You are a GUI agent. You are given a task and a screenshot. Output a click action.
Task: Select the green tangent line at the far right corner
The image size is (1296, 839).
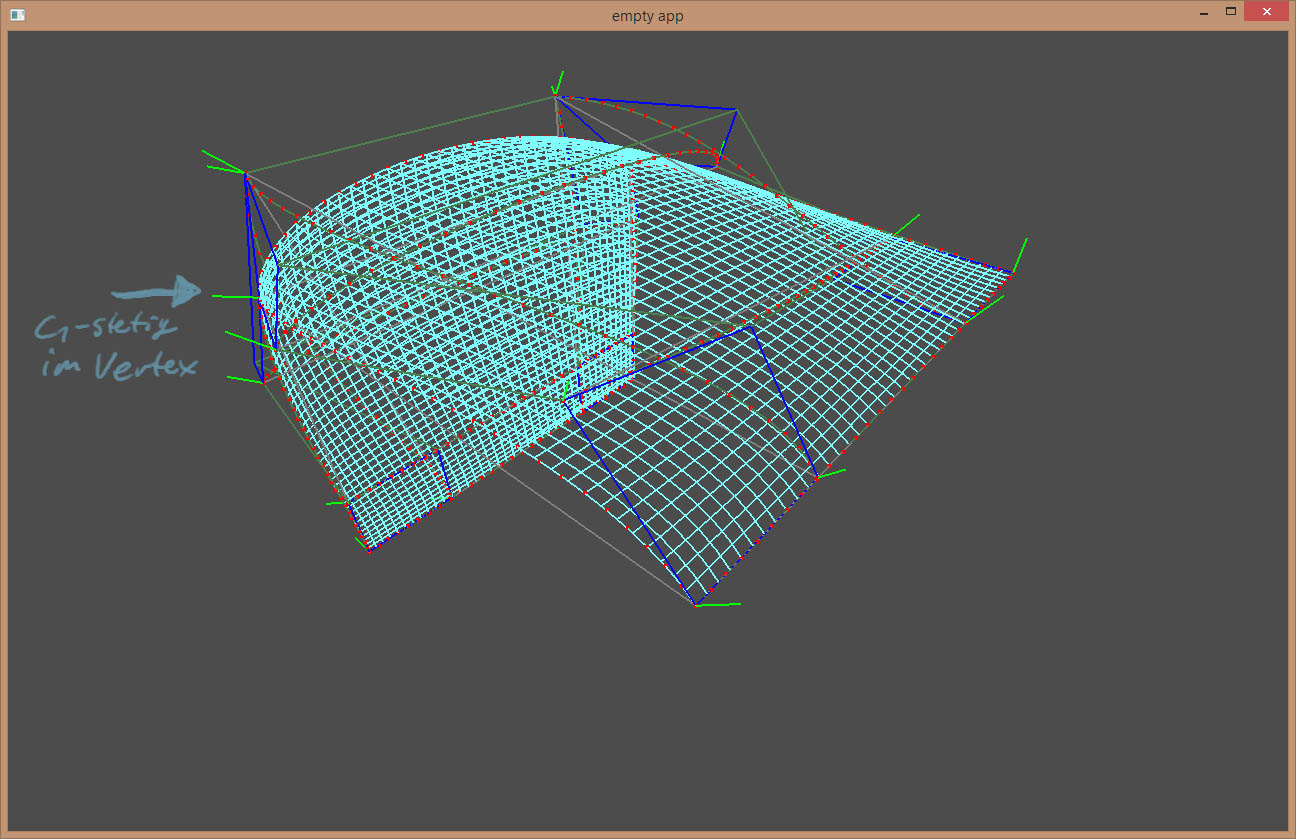pos(1020,254)
